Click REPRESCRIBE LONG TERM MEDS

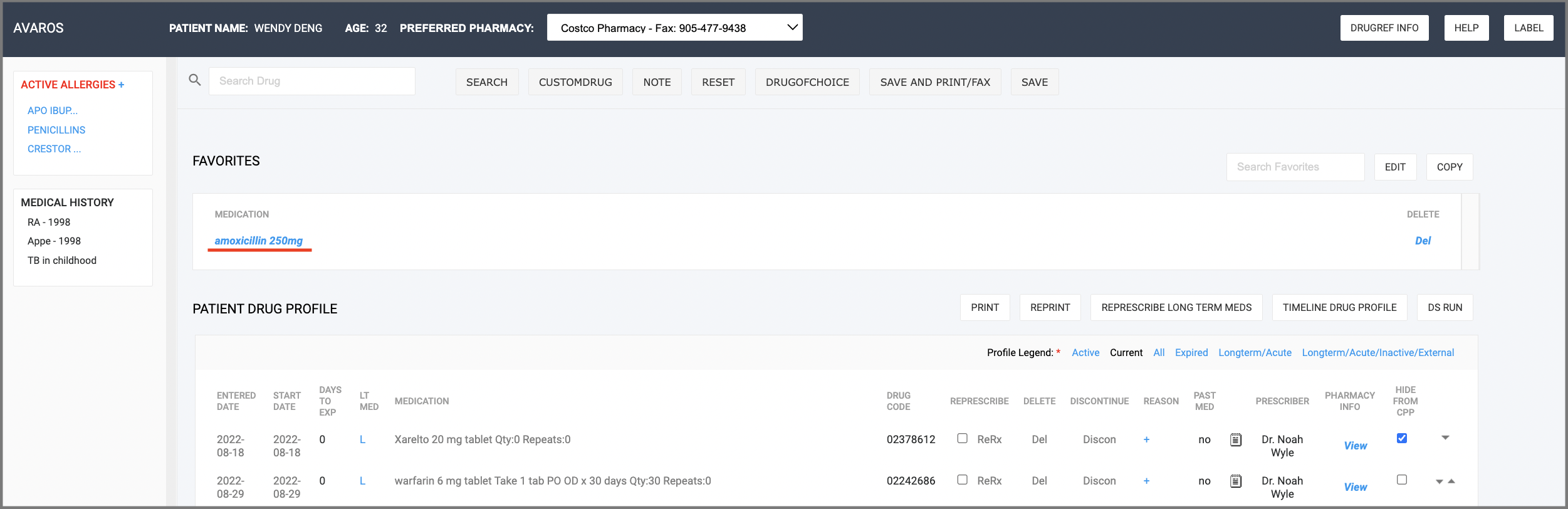1176,307
